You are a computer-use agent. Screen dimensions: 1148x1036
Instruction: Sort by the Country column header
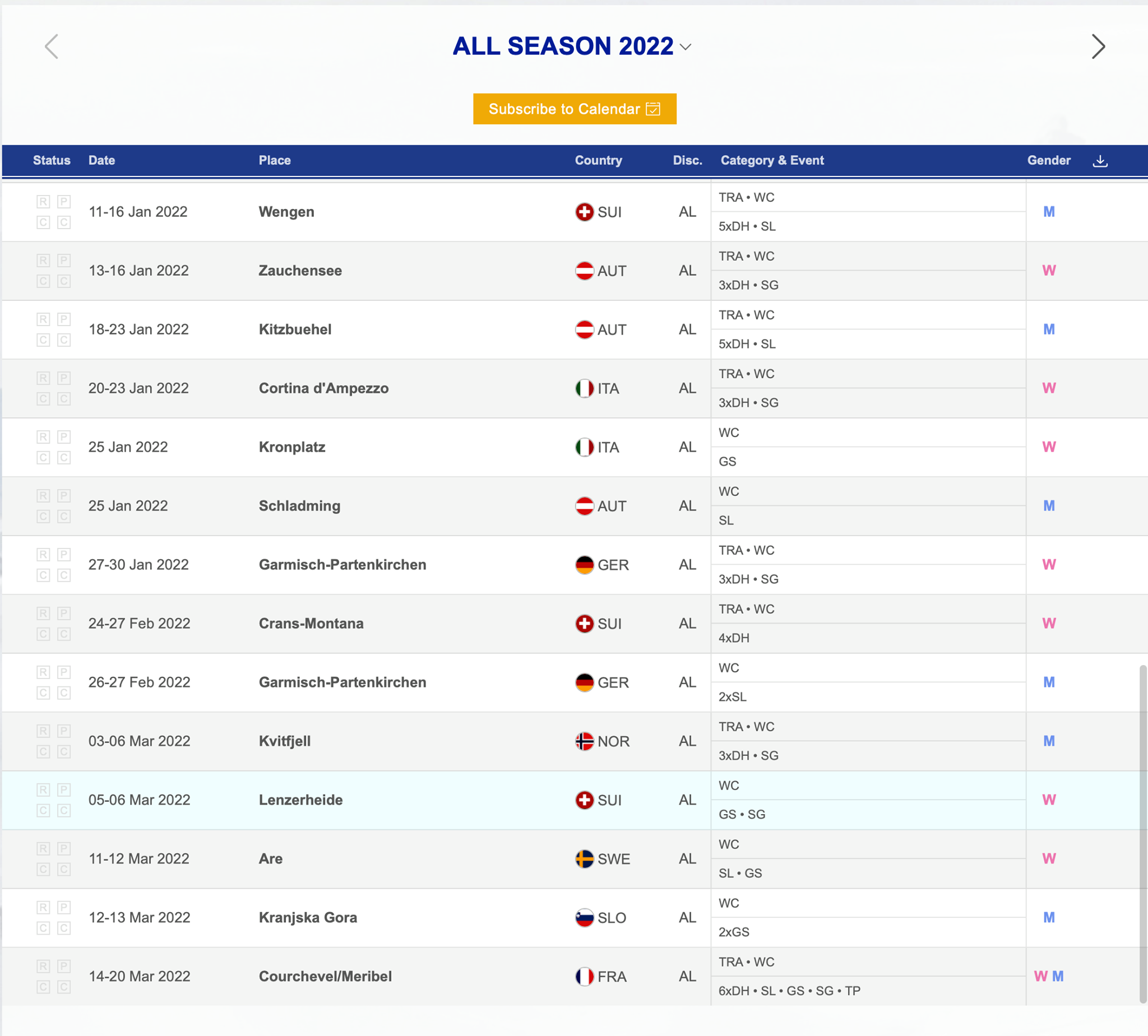(x=598, y=160)
